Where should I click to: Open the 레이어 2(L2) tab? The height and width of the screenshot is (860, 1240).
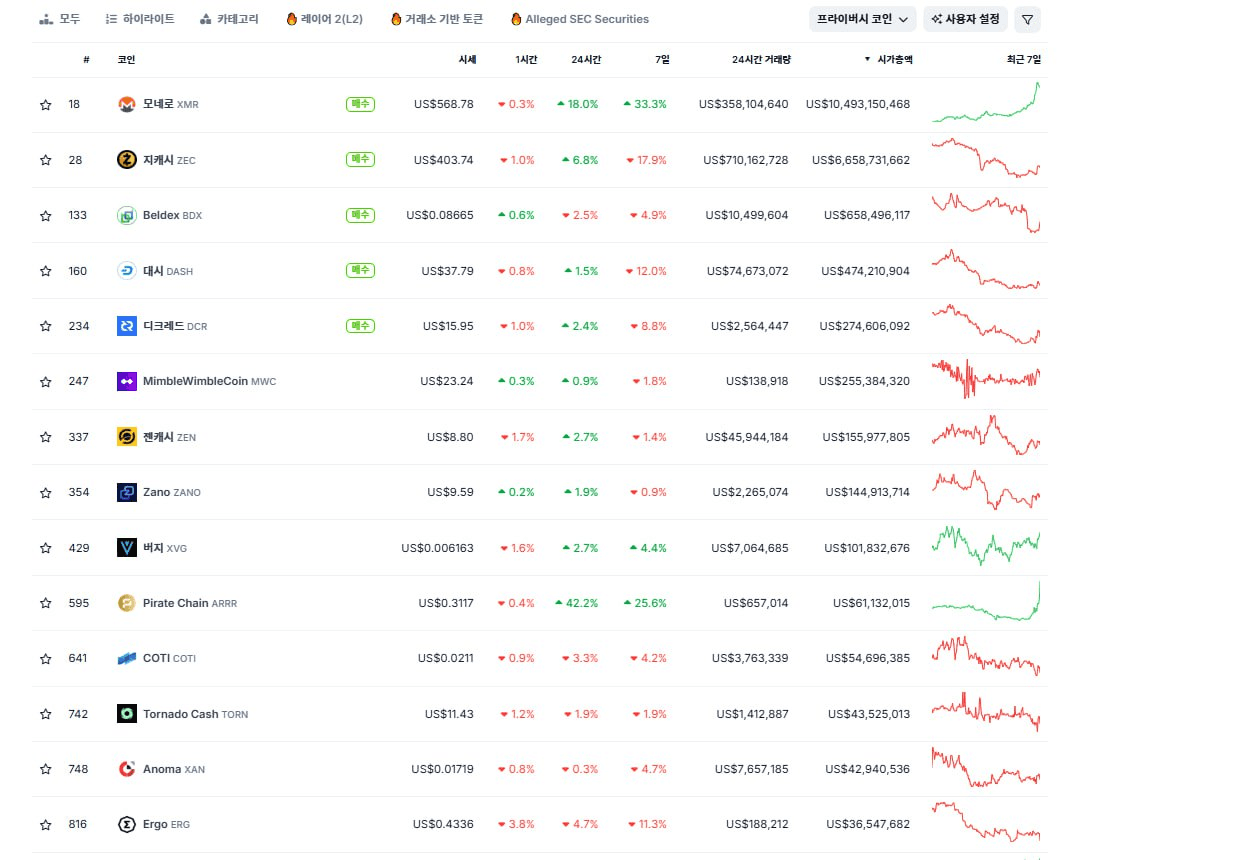[x=324, y=19]
